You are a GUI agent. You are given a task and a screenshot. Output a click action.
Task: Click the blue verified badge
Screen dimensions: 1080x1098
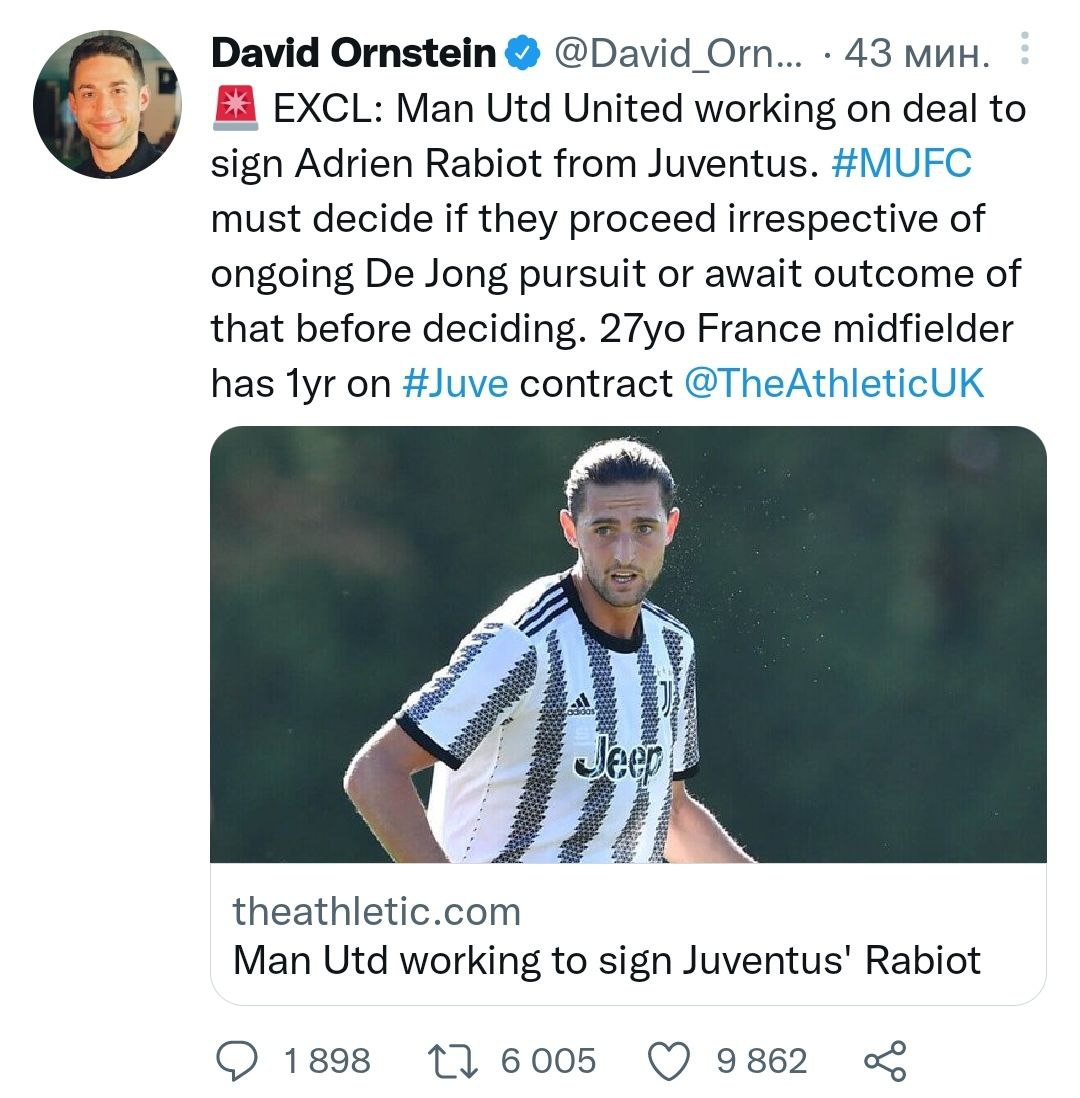[x=521, y=54]
